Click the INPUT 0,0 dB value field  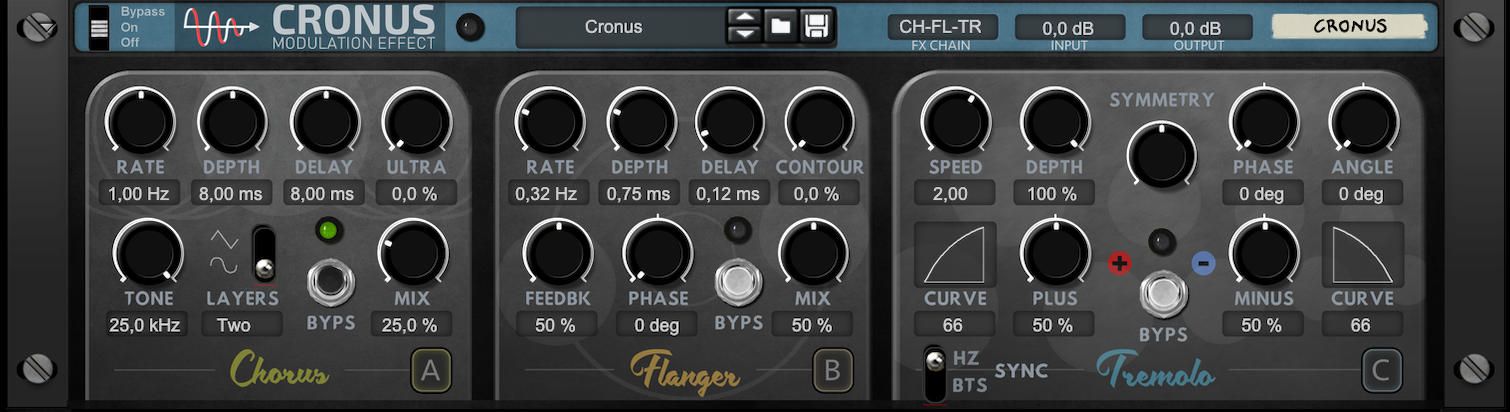(1069, 28)
